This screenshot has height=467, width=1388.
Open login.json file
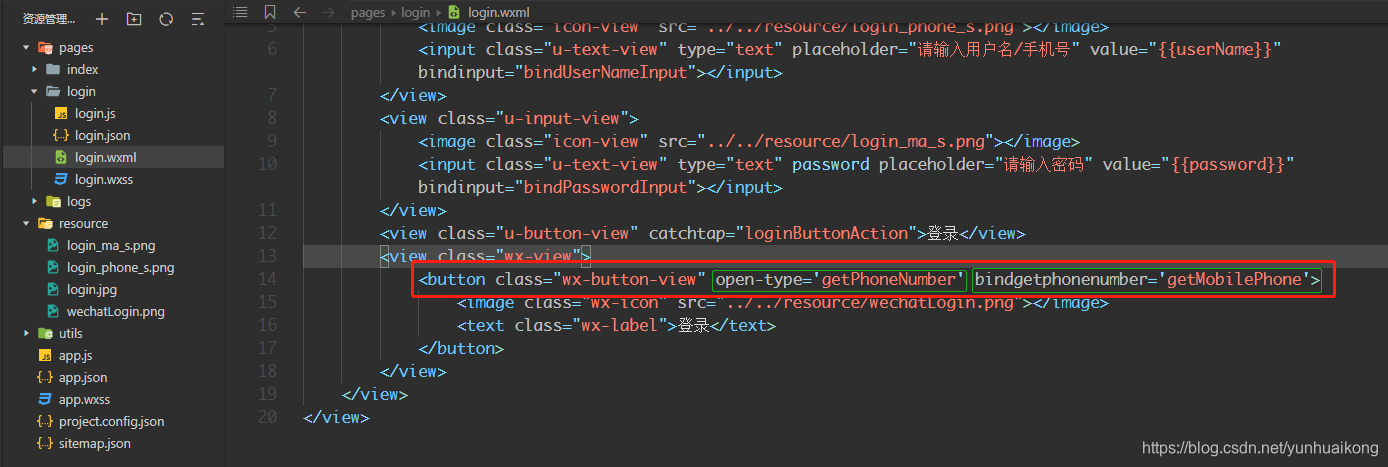coord(102,135)
